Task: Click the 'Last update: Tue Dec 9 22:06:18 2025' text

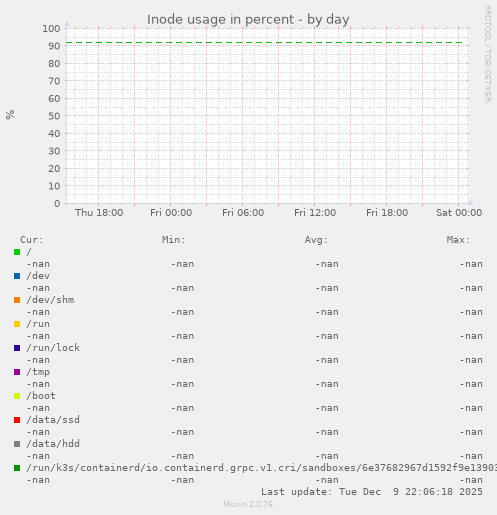Action: [x=372, y=492]
